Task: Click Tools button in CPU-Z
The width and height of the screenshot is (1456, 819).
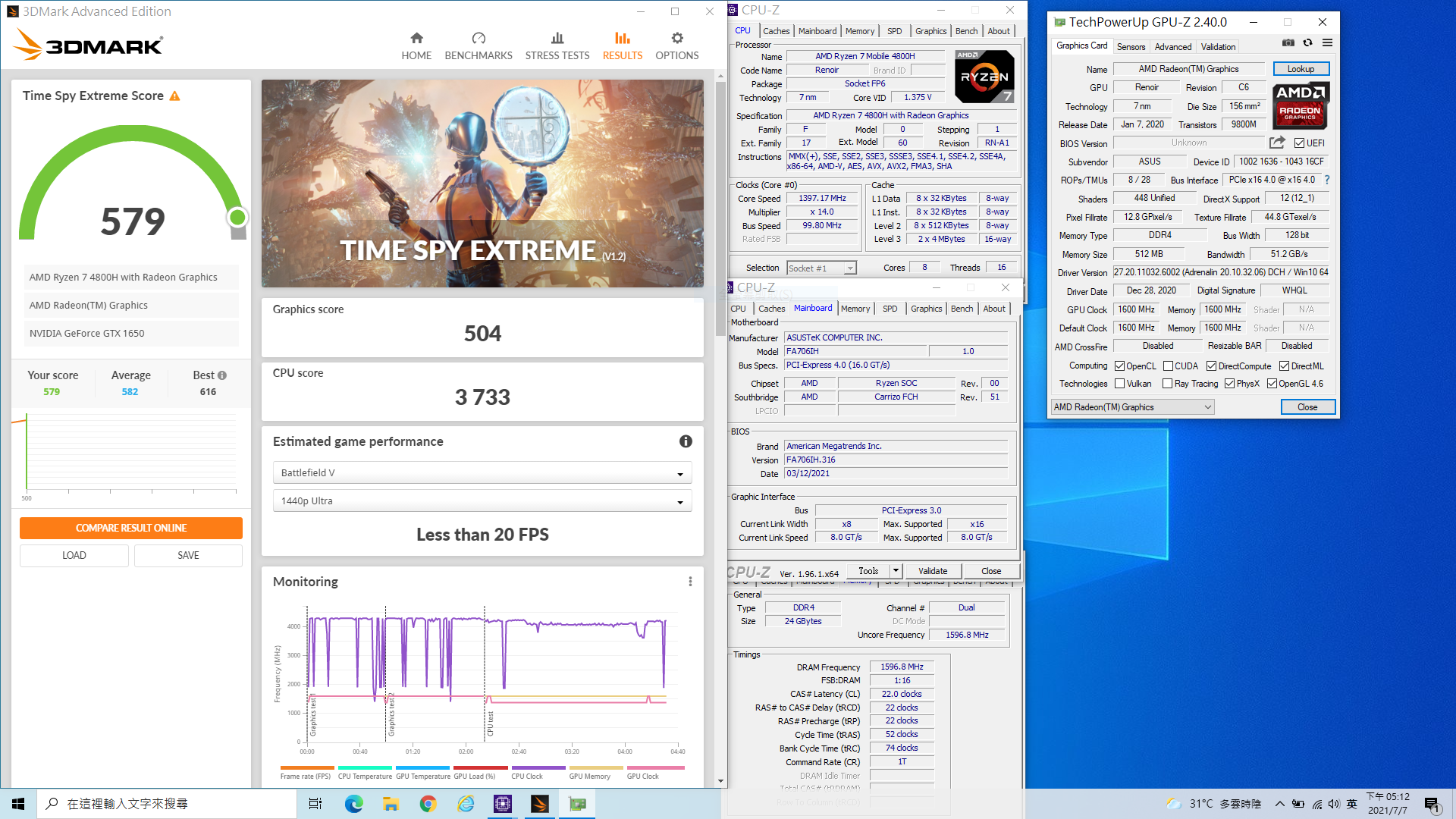Action: click(868, 571)
